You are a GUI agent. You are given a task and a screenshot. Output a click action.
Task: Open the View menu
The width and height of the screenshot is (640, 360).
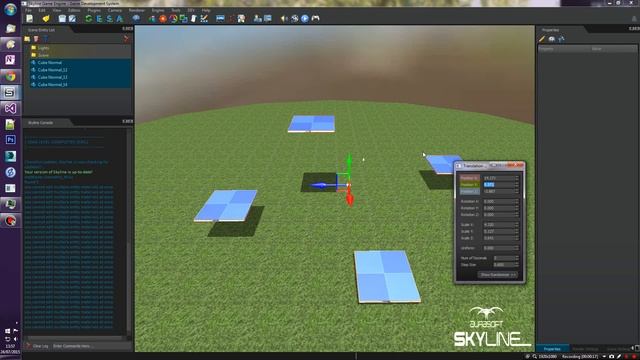tap(57, 10)
